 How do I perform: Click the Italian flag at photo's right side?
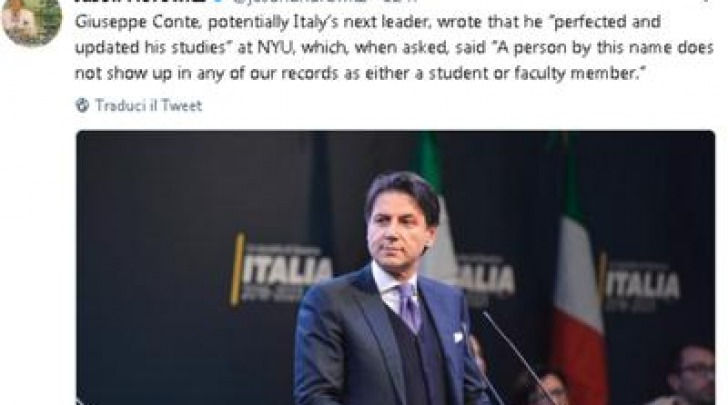pyautogui.click(x=578, y=297)
